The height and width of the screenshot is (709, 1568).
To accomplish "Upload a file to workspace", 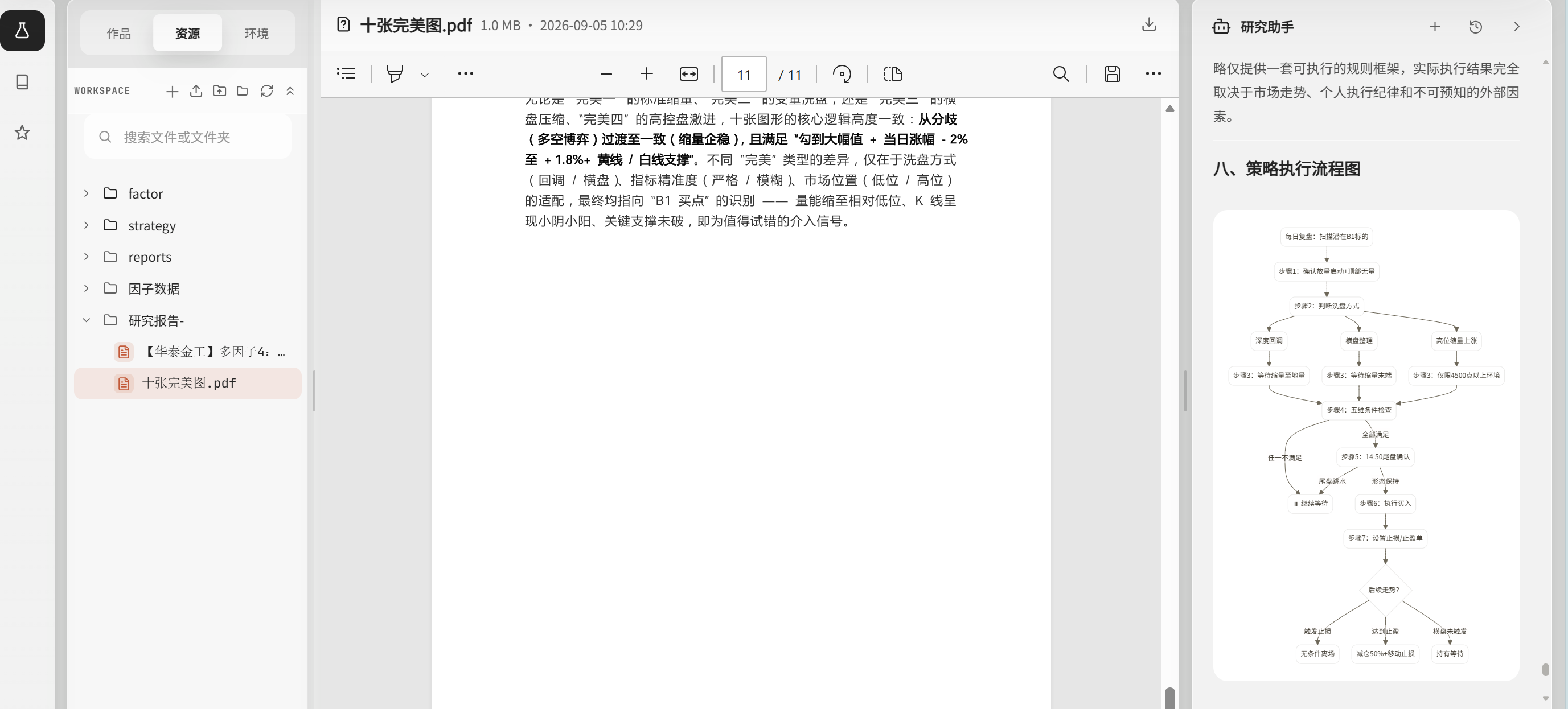I will pos(196,91).
